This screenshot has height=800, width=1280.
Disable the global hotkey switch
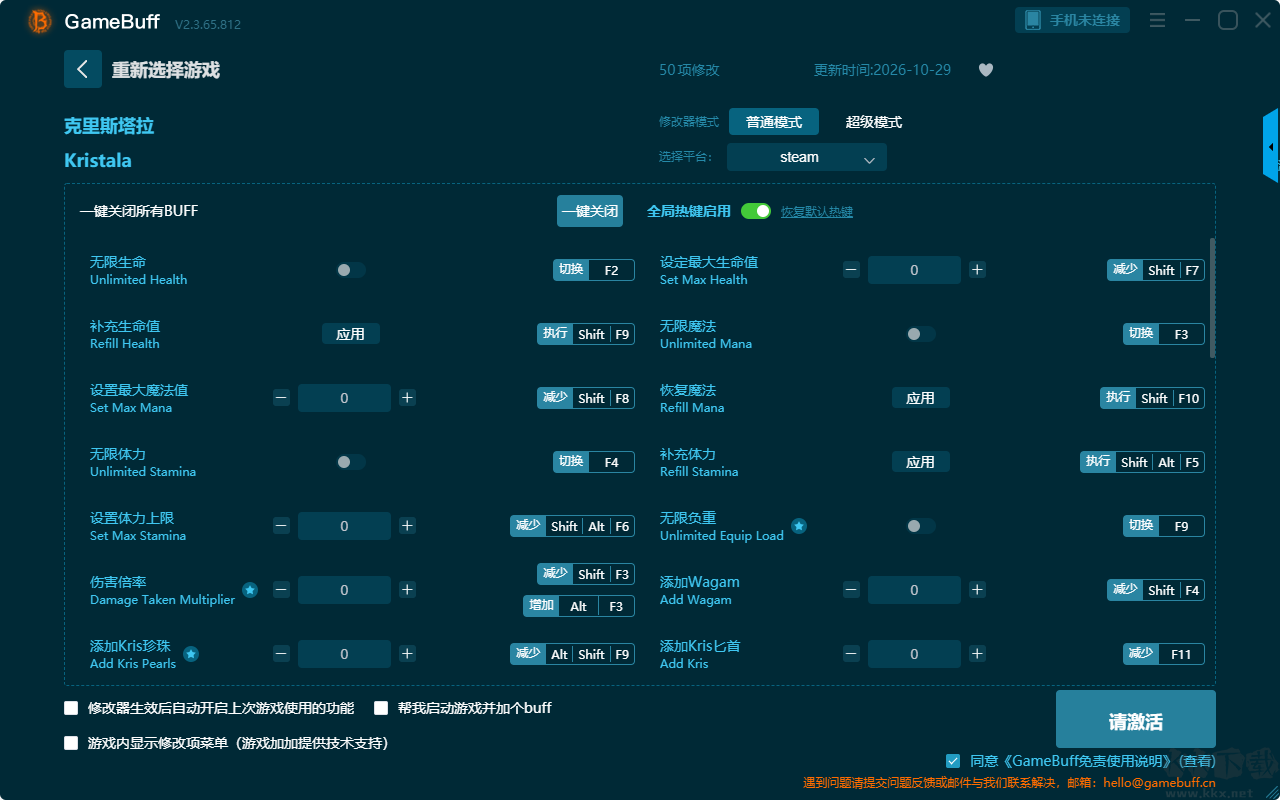756,211
